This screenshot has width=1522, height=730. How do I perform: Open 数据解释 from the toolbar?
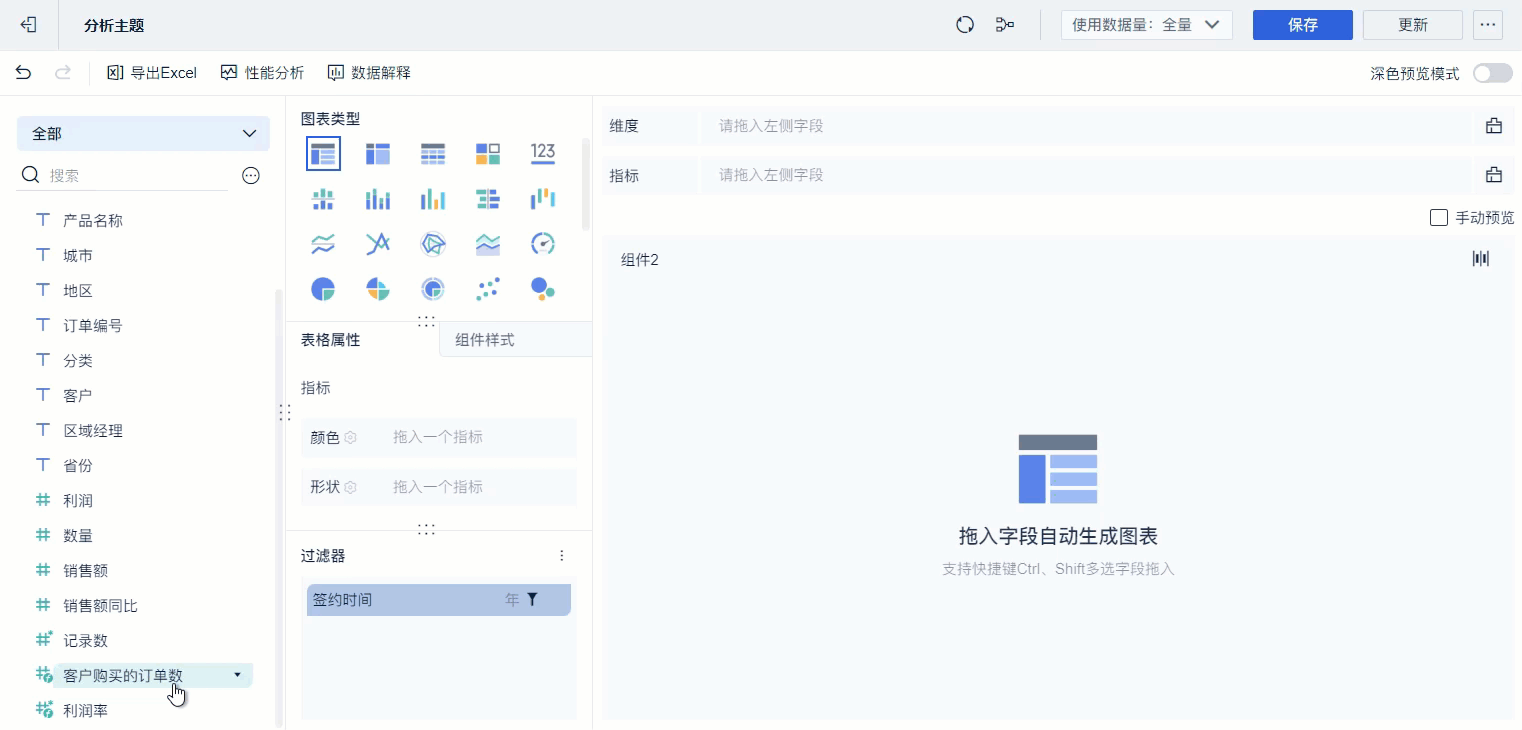point(369,73)
